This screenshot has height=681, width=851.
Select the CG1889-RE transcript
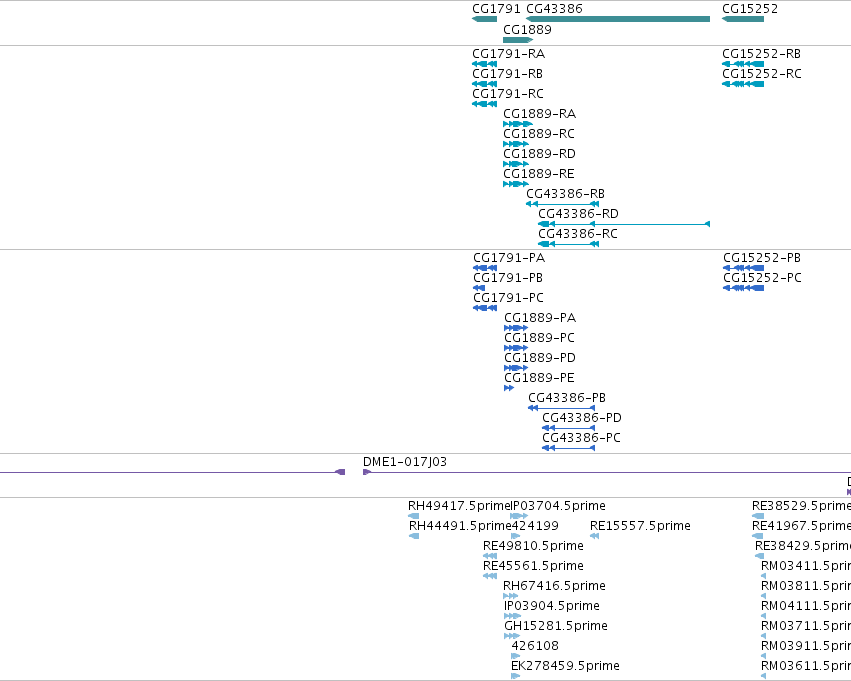coord(516,184)
